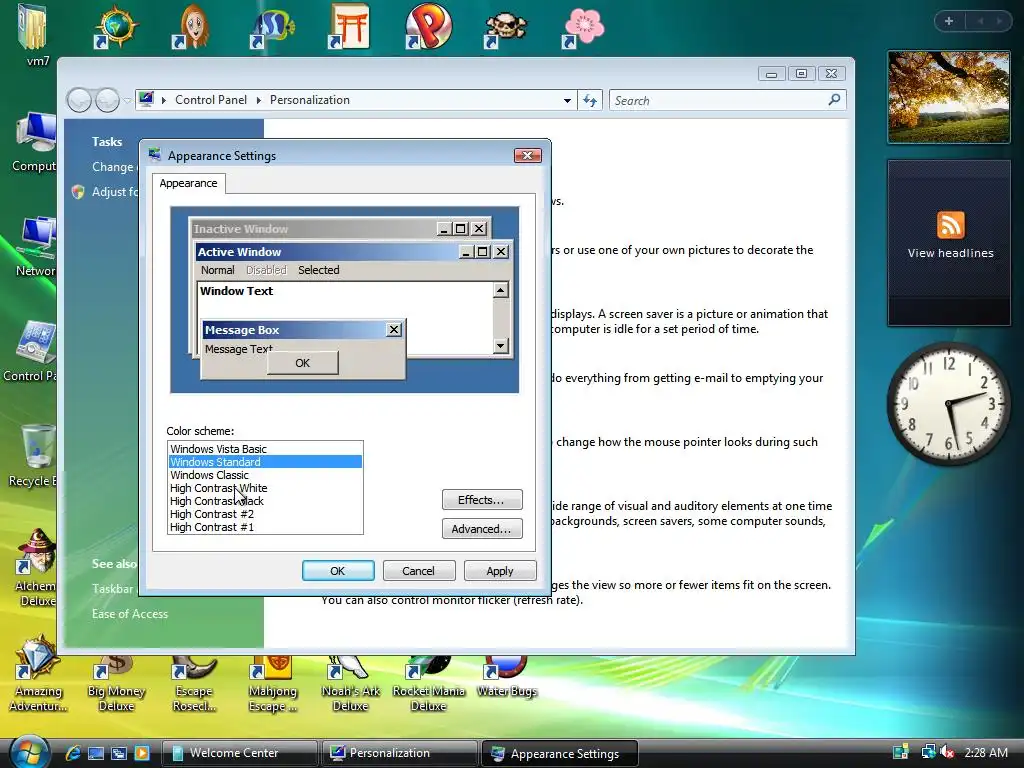Open the Recycle Bin desktop icon
1024x768 pixels.
[33, 455]
